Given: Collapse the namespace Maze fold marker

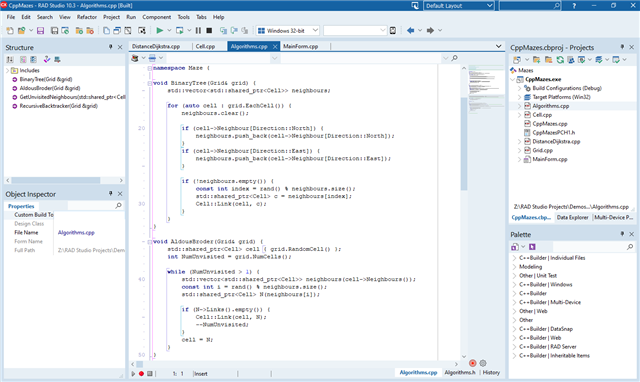Looking at the screenshot, I should click(x=149, y=68).
